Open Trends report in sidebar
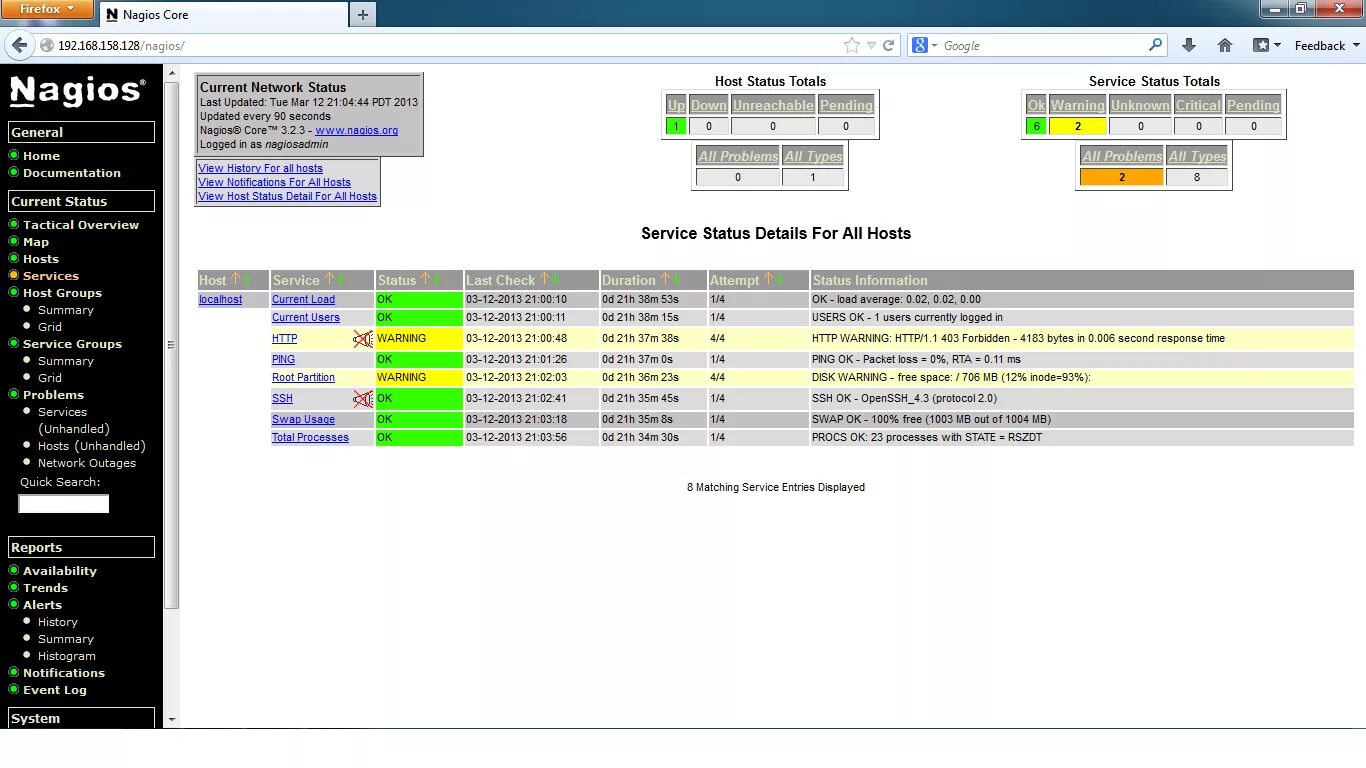This screenshot has height=768, width=1366. tap(46, 588)
